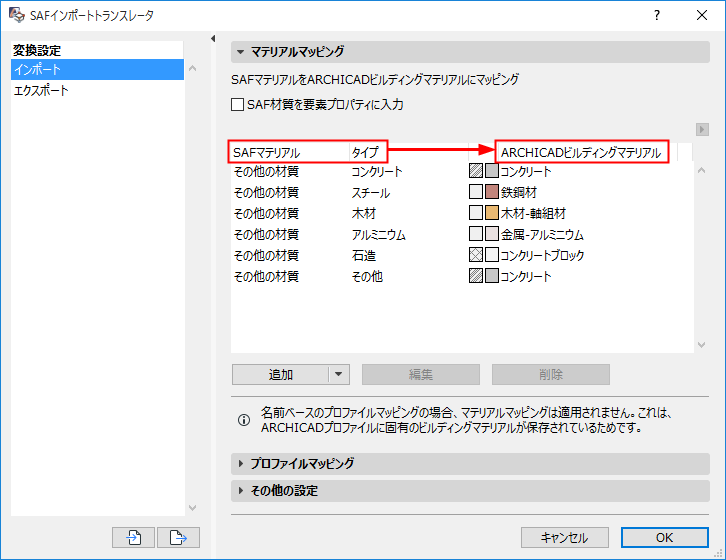Toggle SAF材質を要素プロパティに入力 checkbox

click(x=238, y=104)
